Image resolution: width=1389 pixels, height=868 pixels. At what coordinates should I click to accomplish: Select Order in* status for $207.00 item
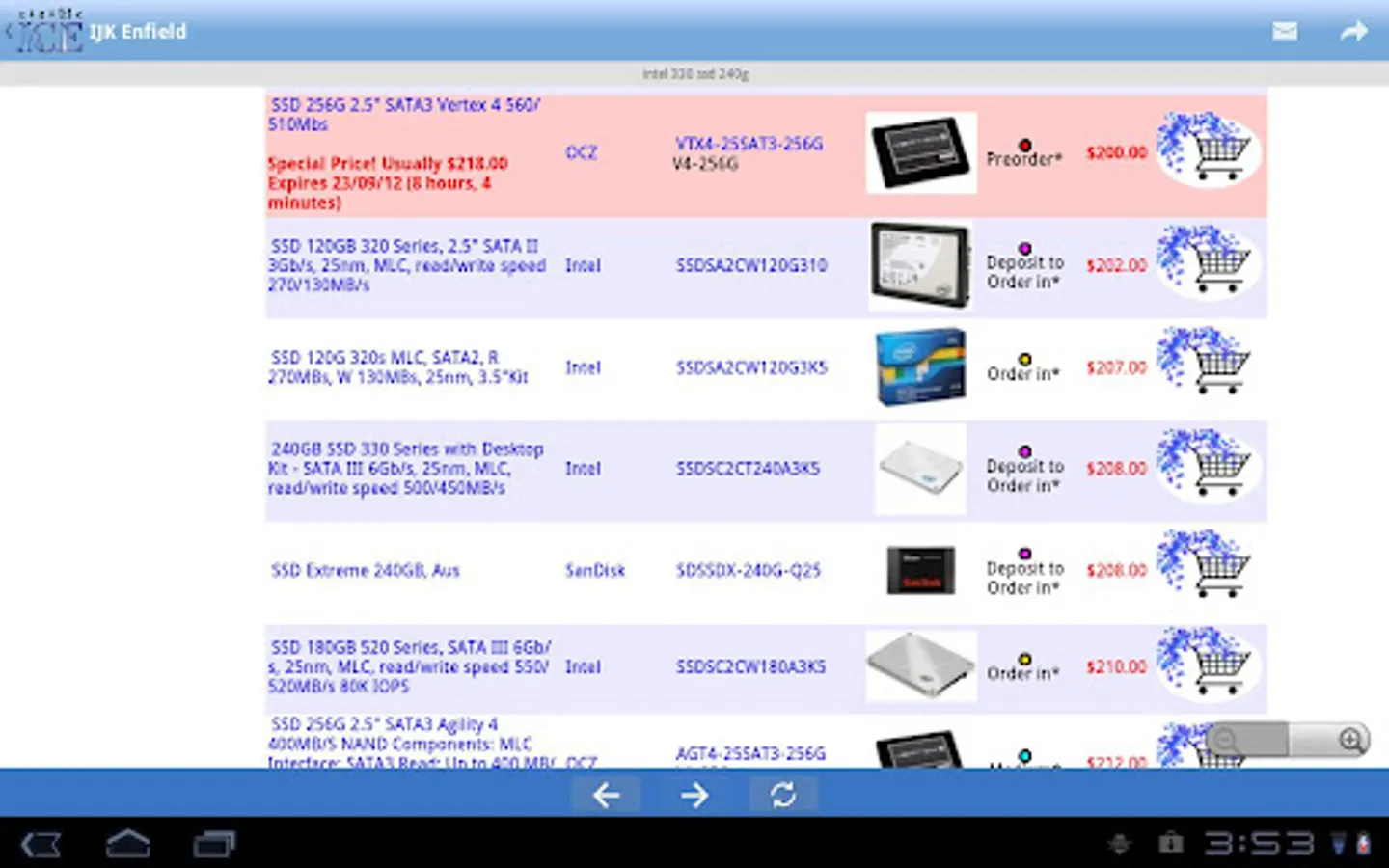(x=1022, y=373)
